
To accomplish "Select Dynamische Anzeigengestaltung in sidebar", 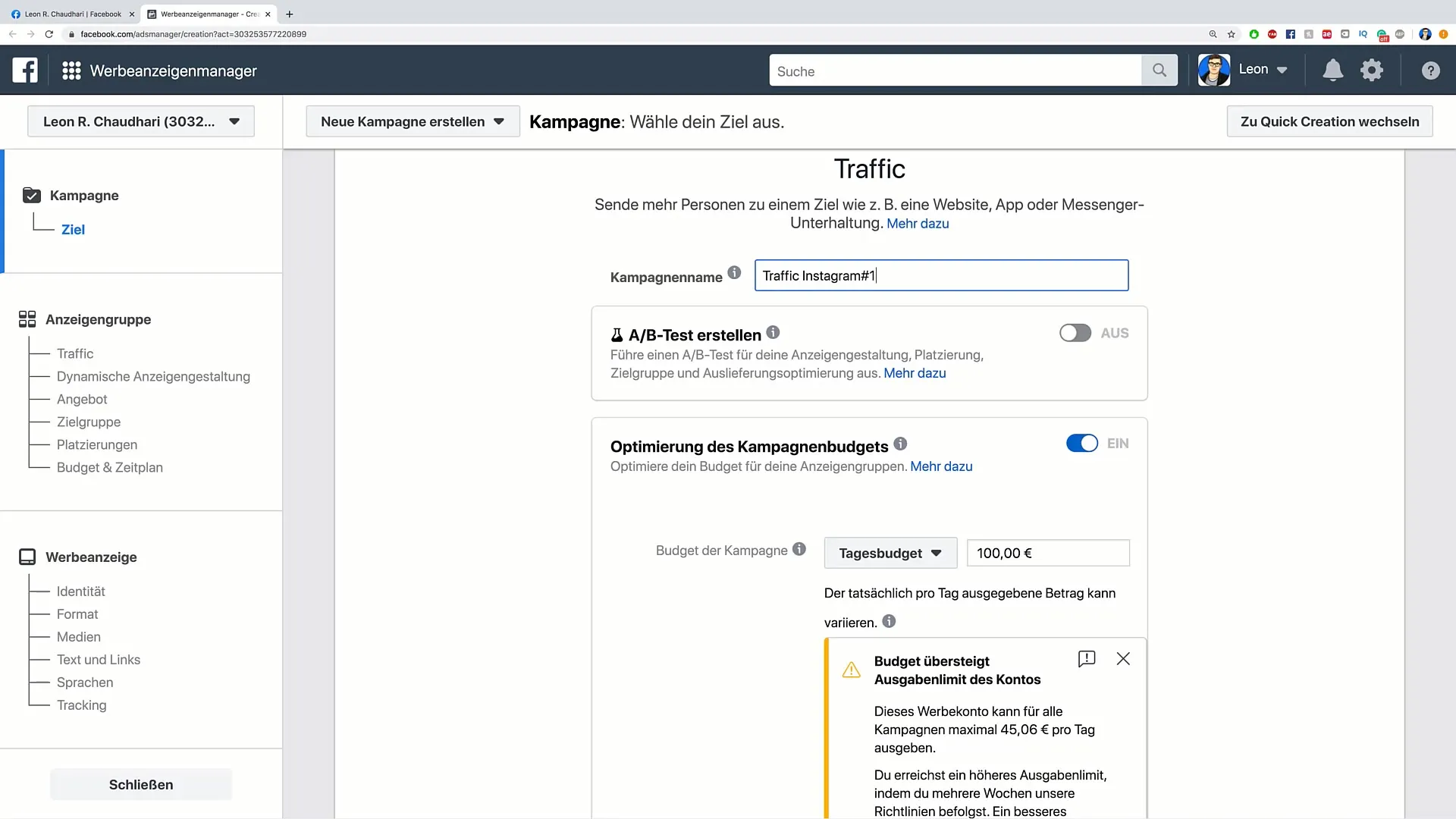I will click(153, 376).
